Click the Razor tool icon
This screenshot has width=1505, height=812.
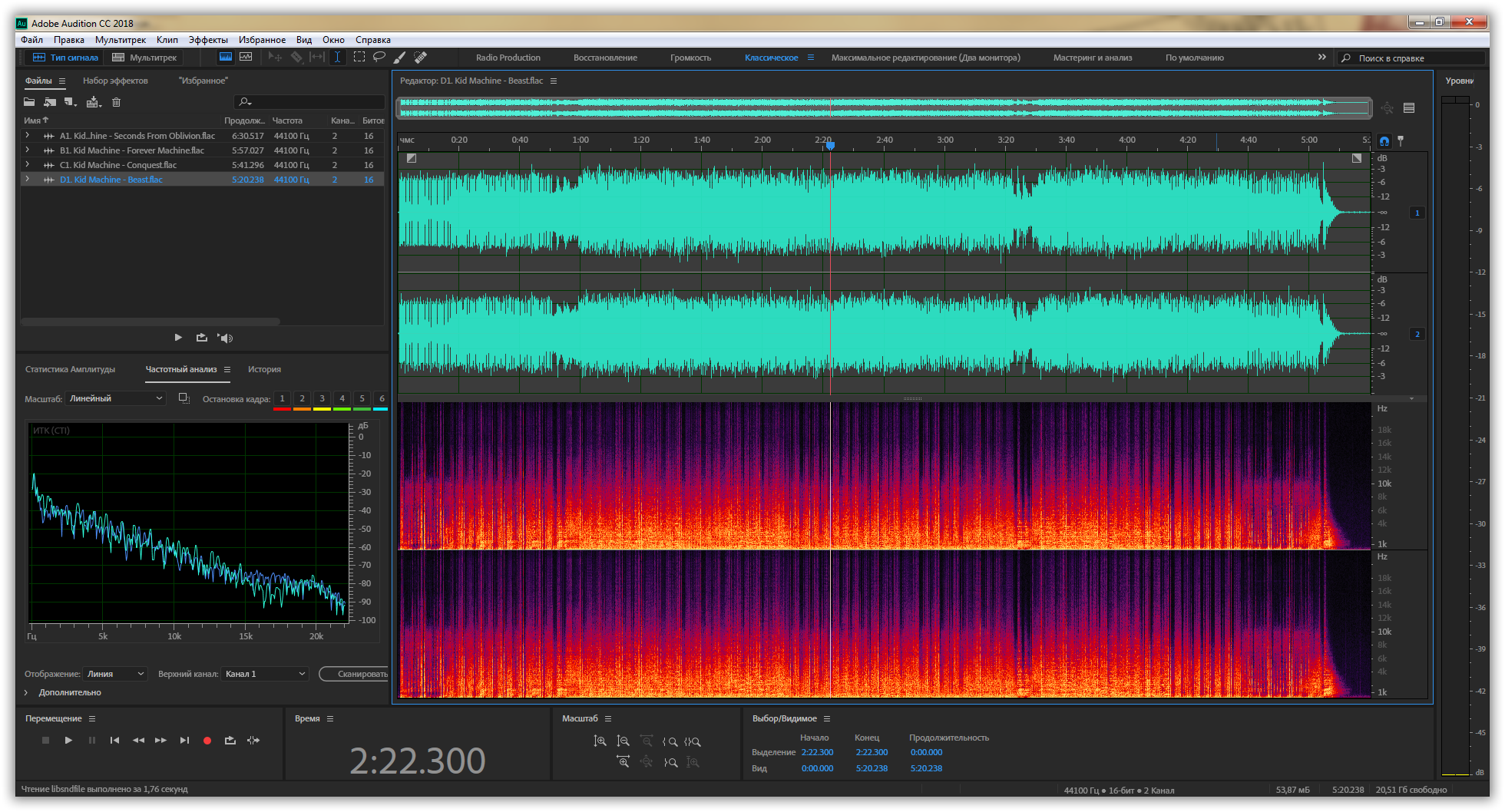click(296, 57)
